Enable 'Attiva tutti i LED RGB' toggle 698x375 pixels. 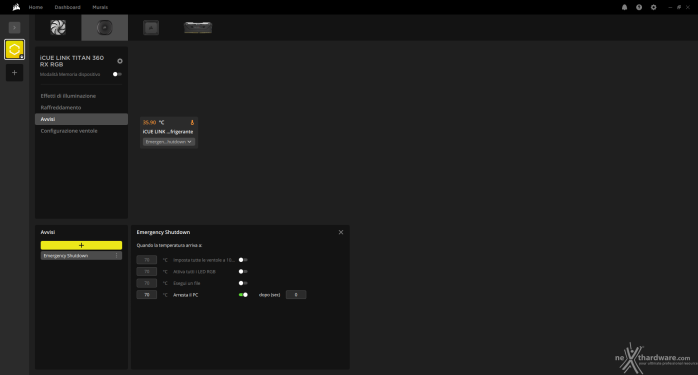[x=243, y=271]
